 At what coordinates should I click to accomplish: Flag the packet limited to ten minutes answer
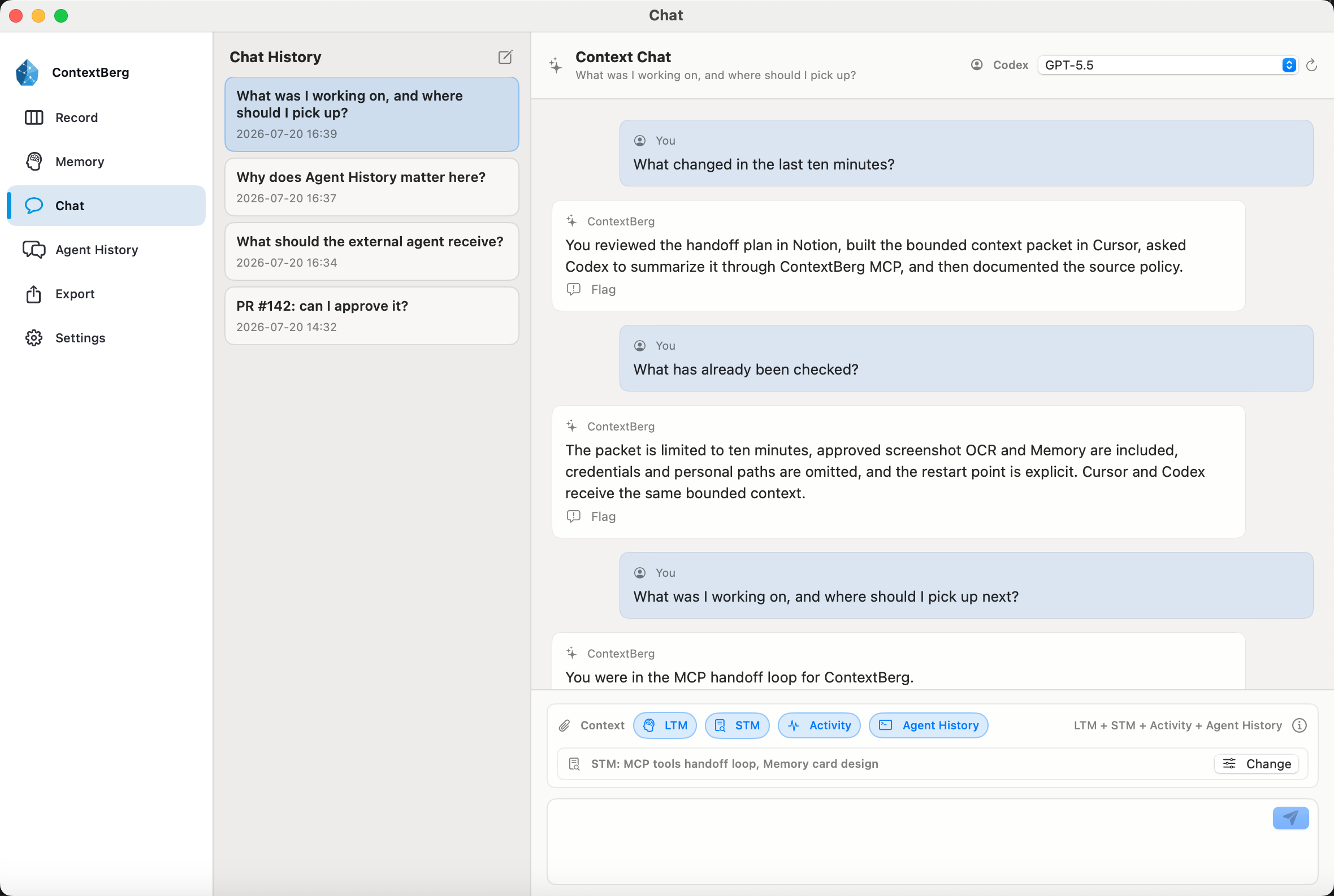tap(591, 516)
